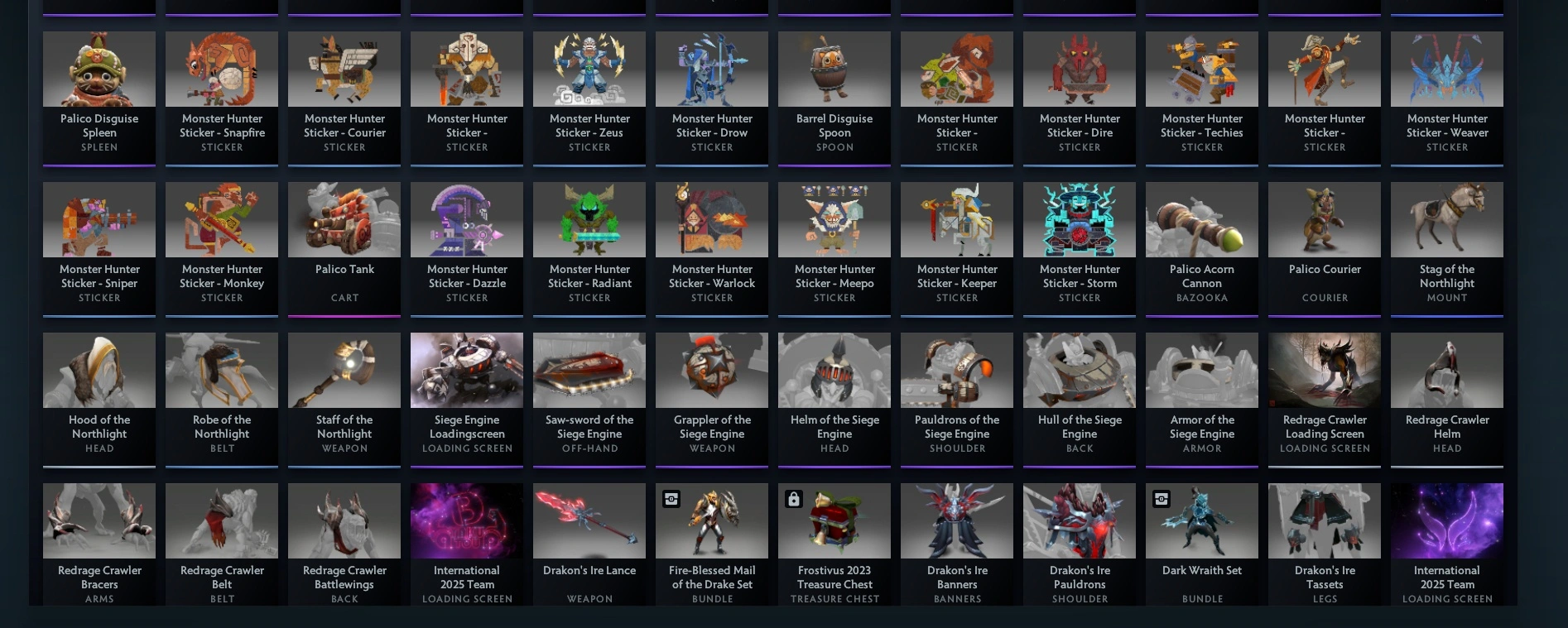The width and height of the screenshot is (1568, 628).
Task: Select Monster Hunter Sticker - Weaver
Action: 1447,98
